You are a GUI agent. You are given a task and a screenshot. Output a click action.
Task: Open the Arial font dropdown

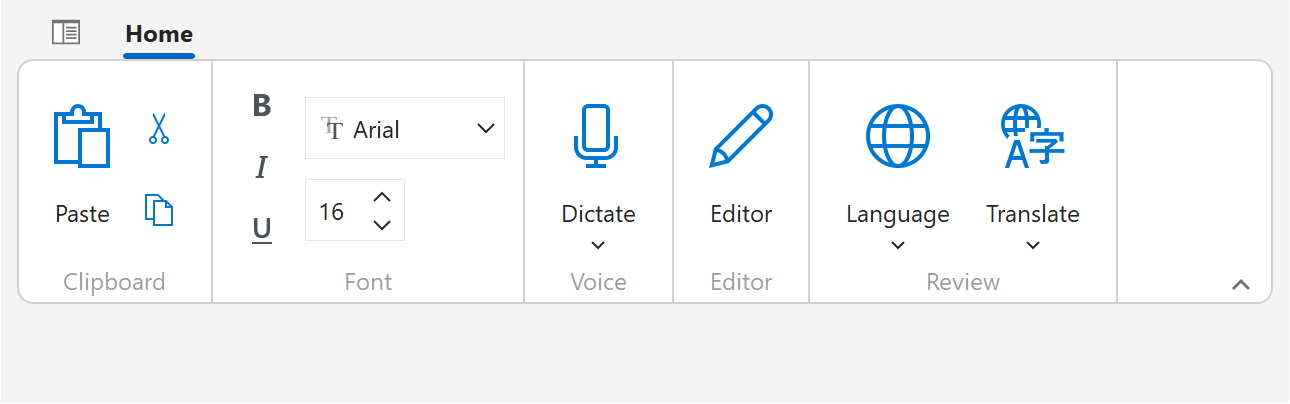(x=405, y=128)
